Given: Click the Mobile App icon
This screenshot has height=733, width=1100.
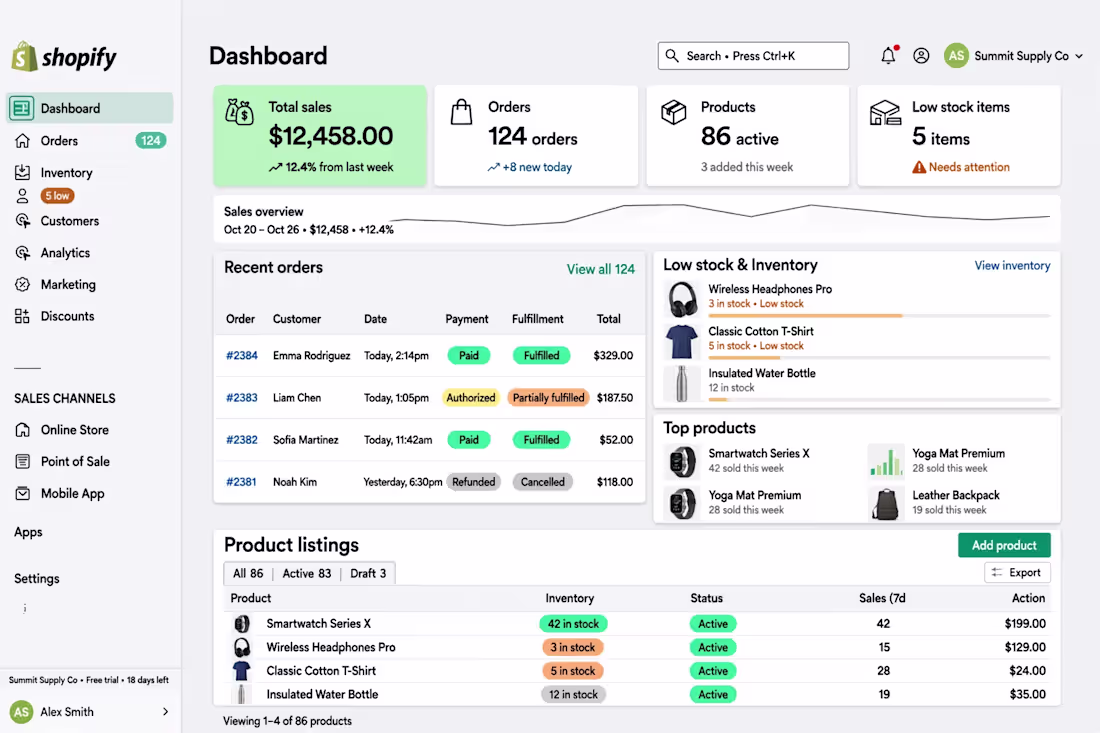Looking at the screenshot, I should pyautogui.click(x=22, y=493).
